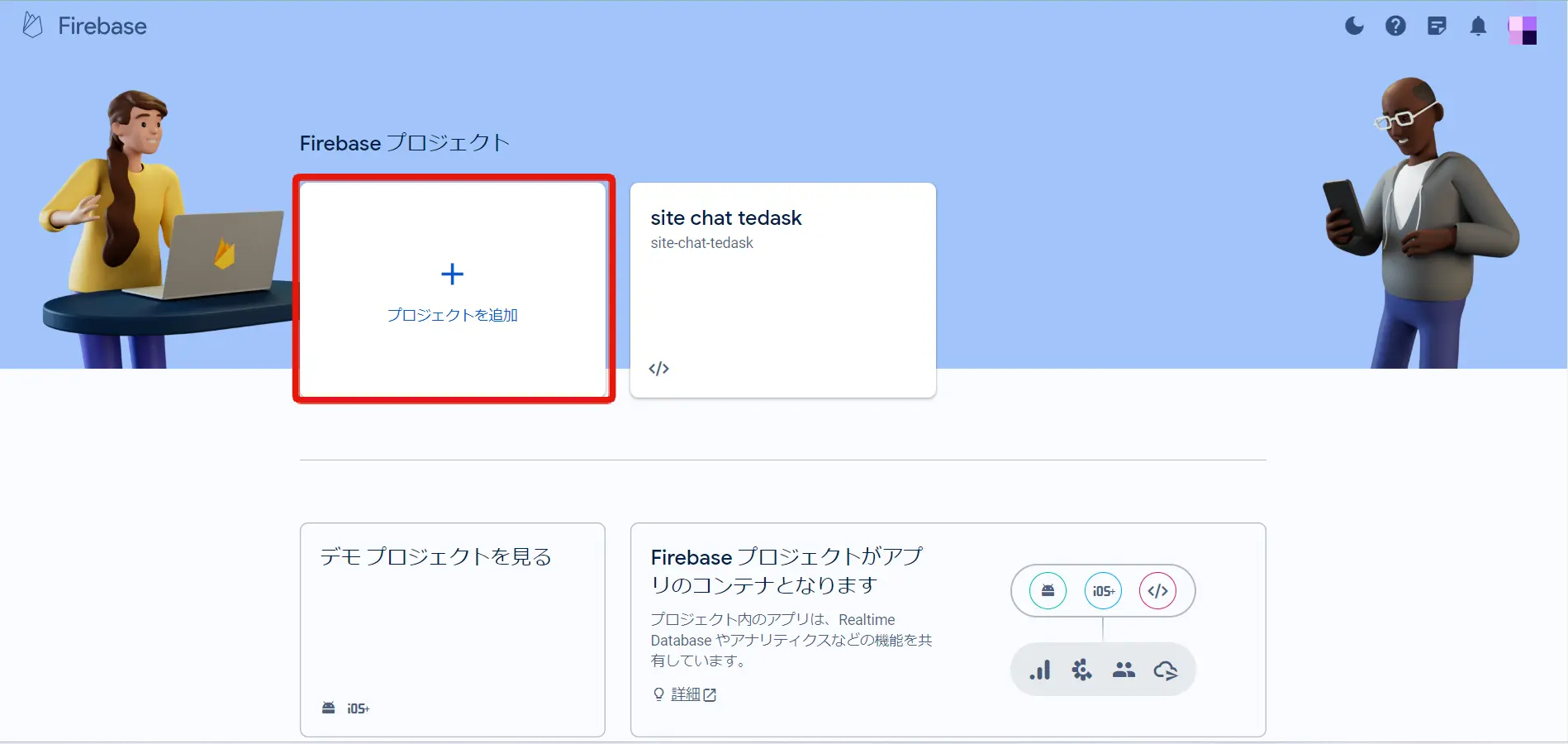Viewport: 1568px width, 744px height.
Task: Open the release notes document icon
Action: pos(1437,26)
